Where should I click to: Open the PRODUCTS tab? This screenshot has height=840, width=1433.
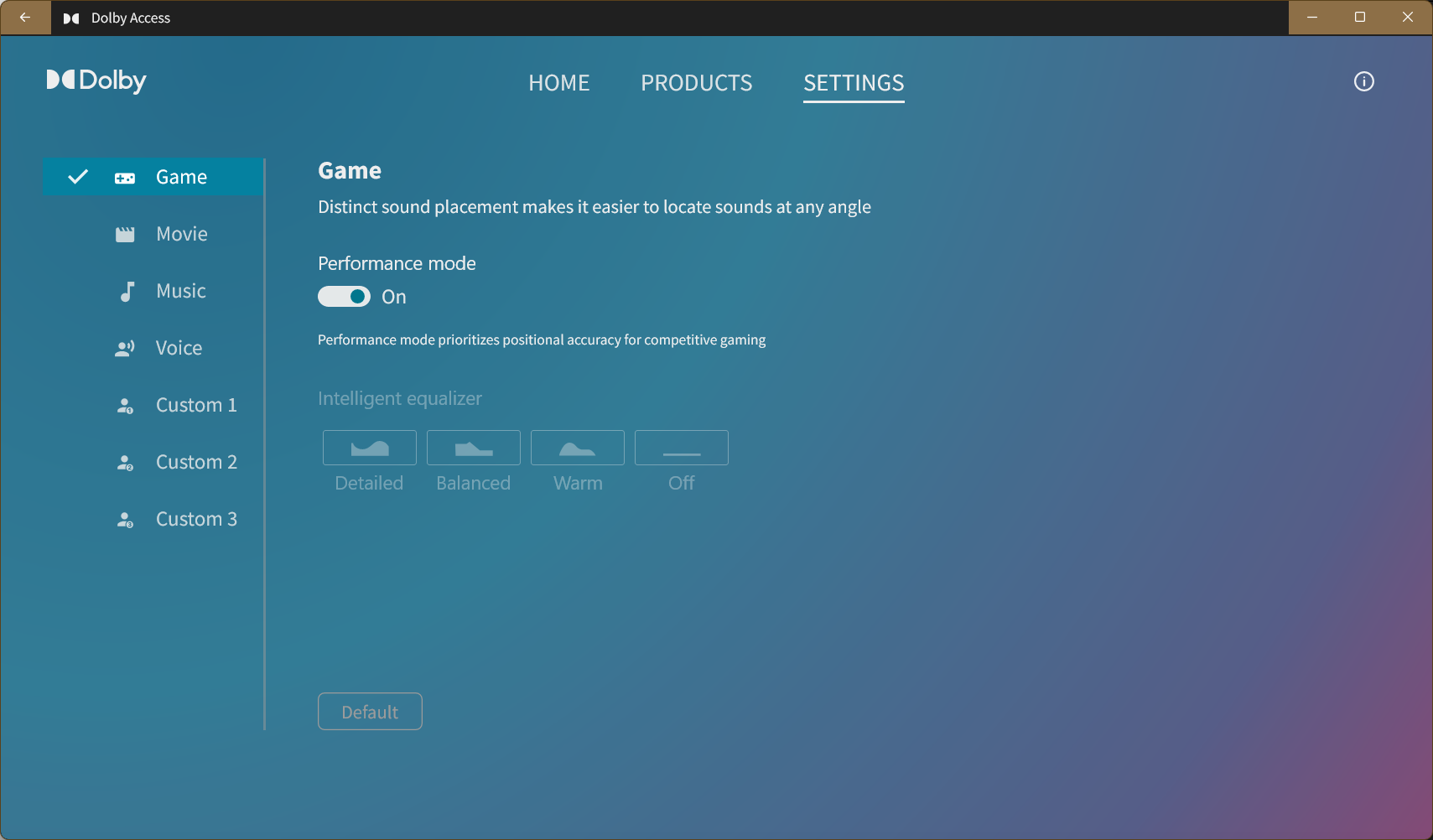tap(697, 83)
